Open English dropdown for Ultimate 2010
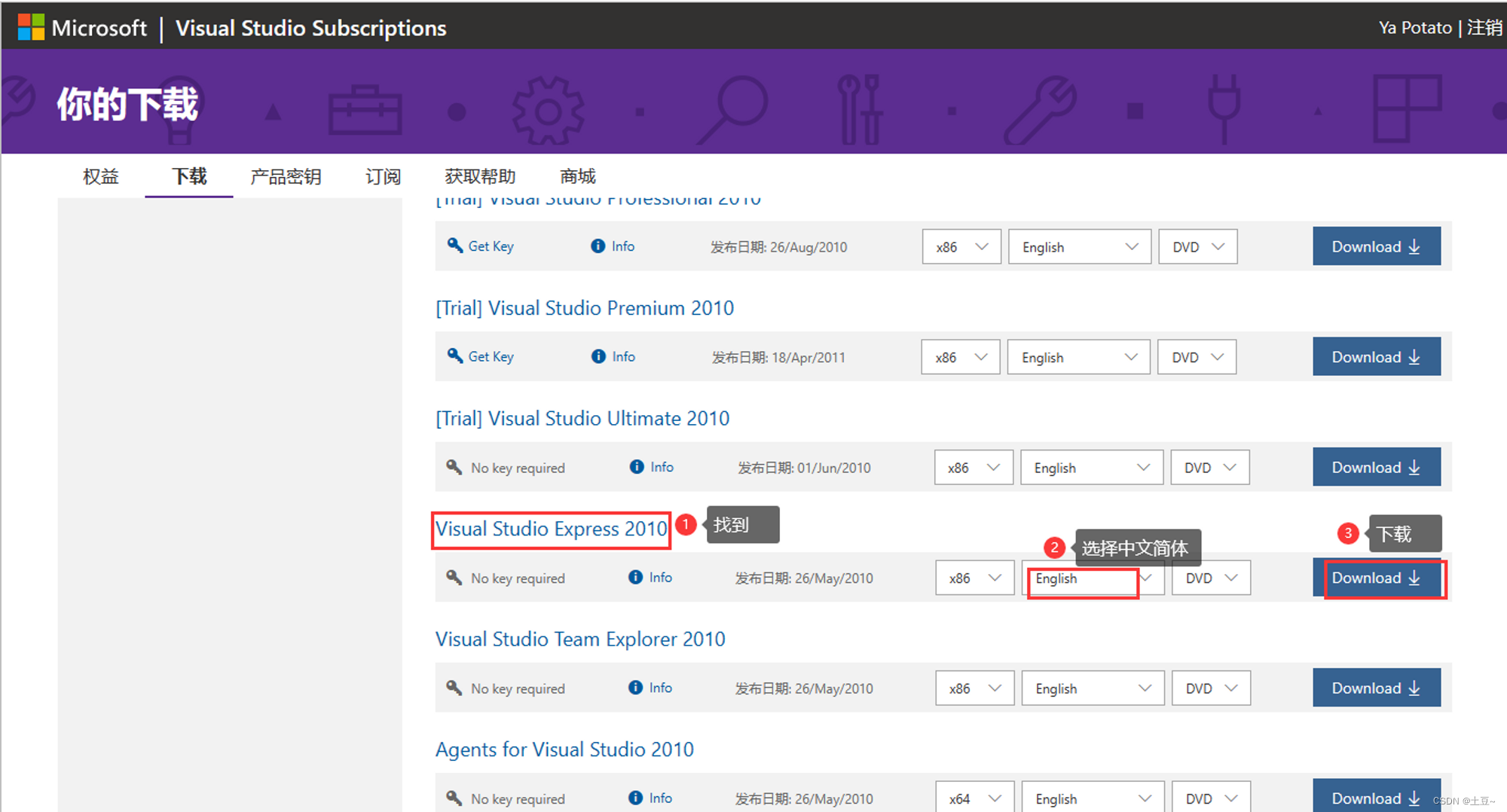The image size is (1507, 812). pyautogui.click(x=1092, y=468)
